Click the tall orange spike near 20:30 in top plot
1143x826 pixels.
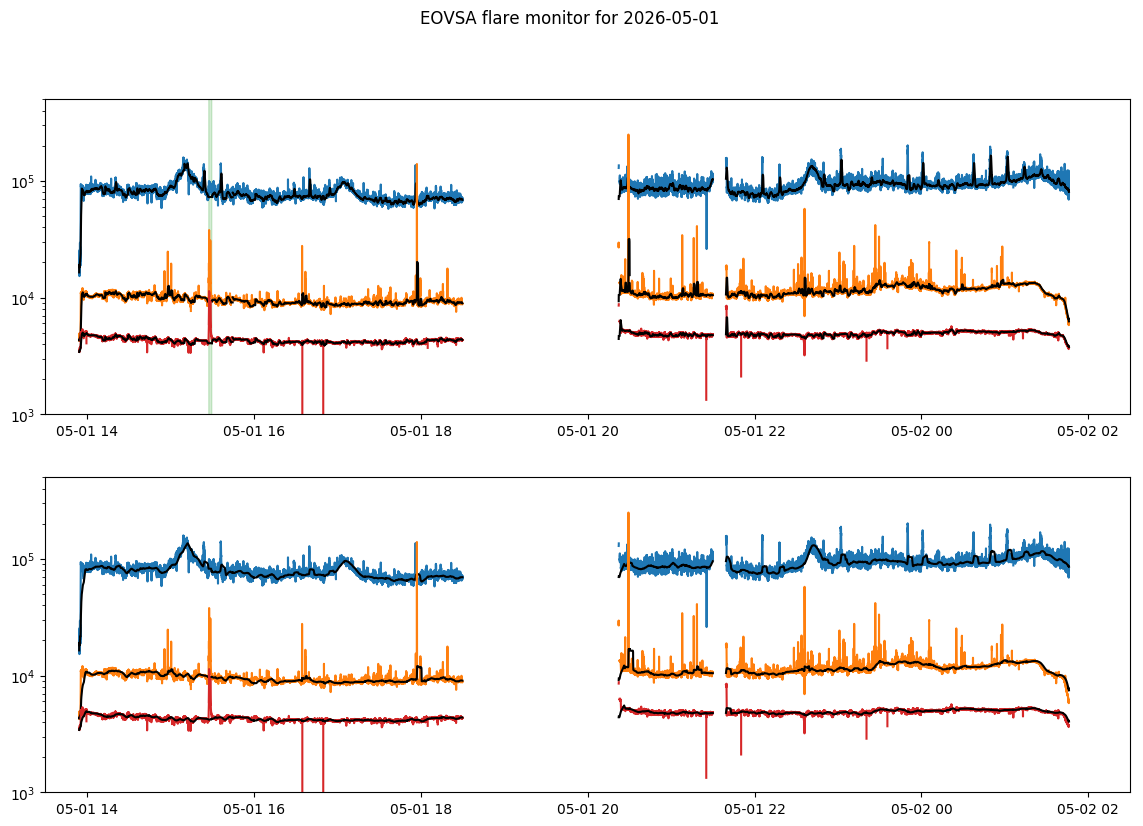[x=628, y=211]
